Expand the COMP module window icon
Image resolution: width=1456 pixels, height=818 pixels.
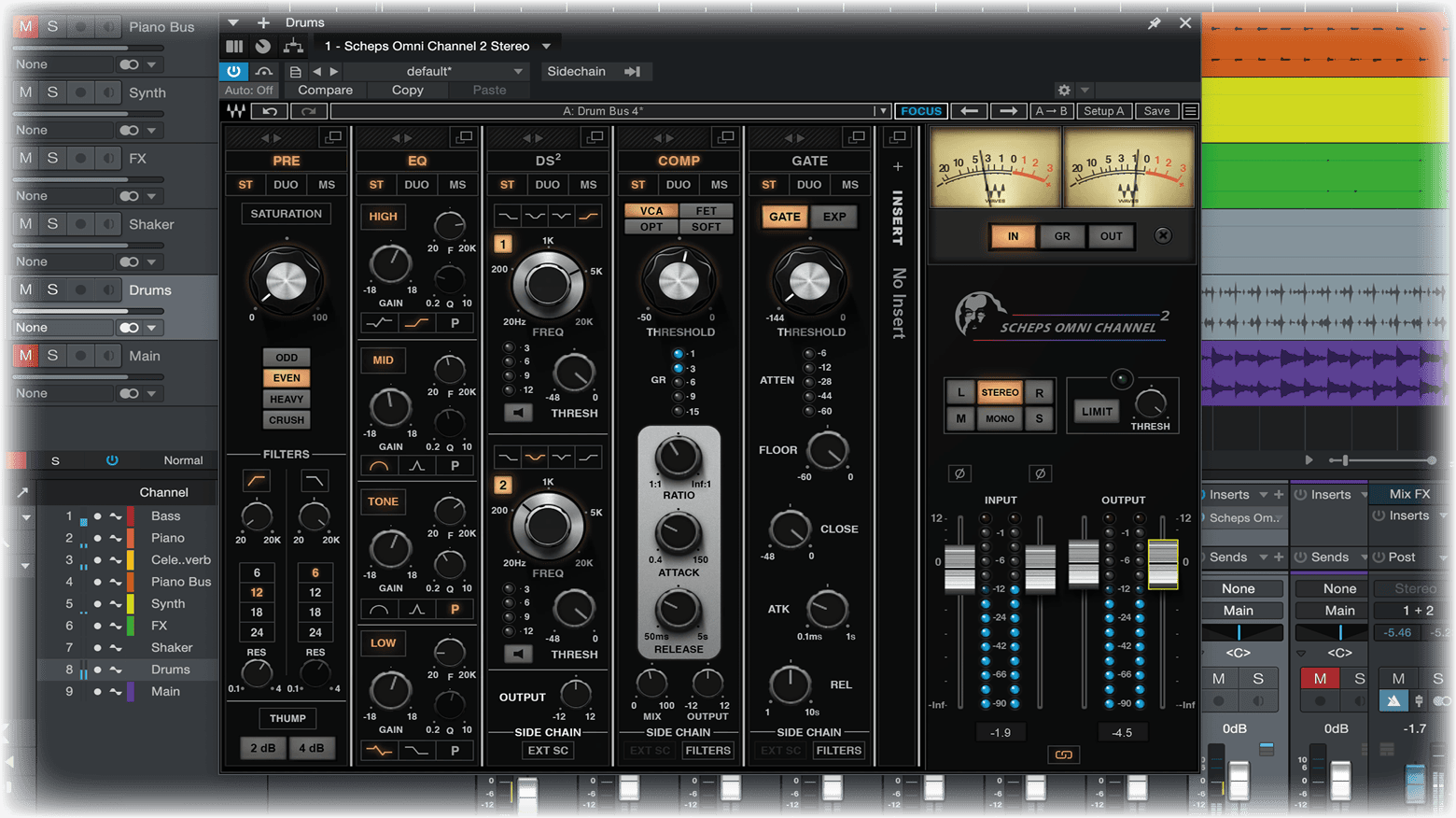tap(724, 137)
